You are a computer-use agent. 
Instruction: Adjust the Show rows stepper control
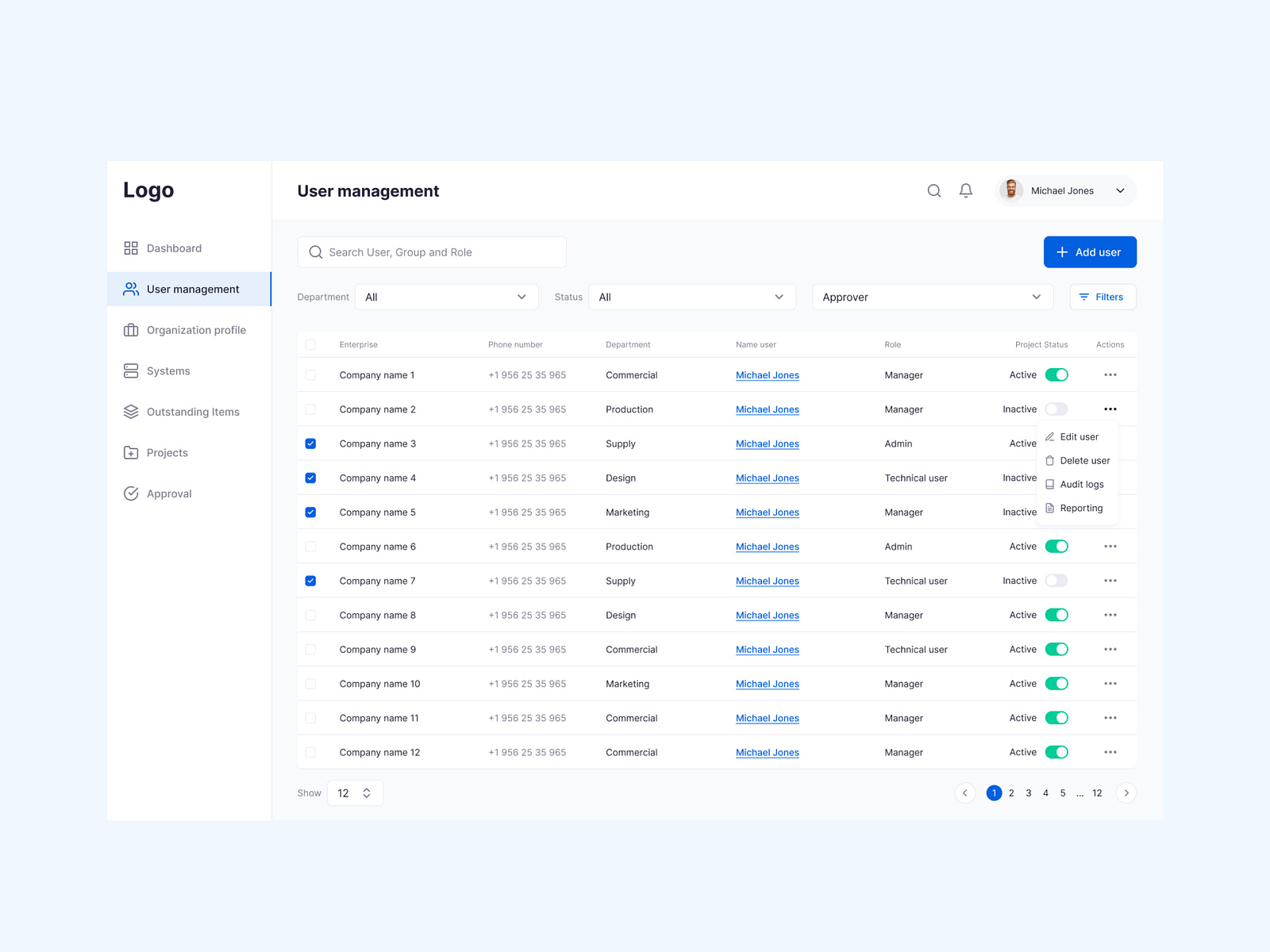tap(366, 793)
